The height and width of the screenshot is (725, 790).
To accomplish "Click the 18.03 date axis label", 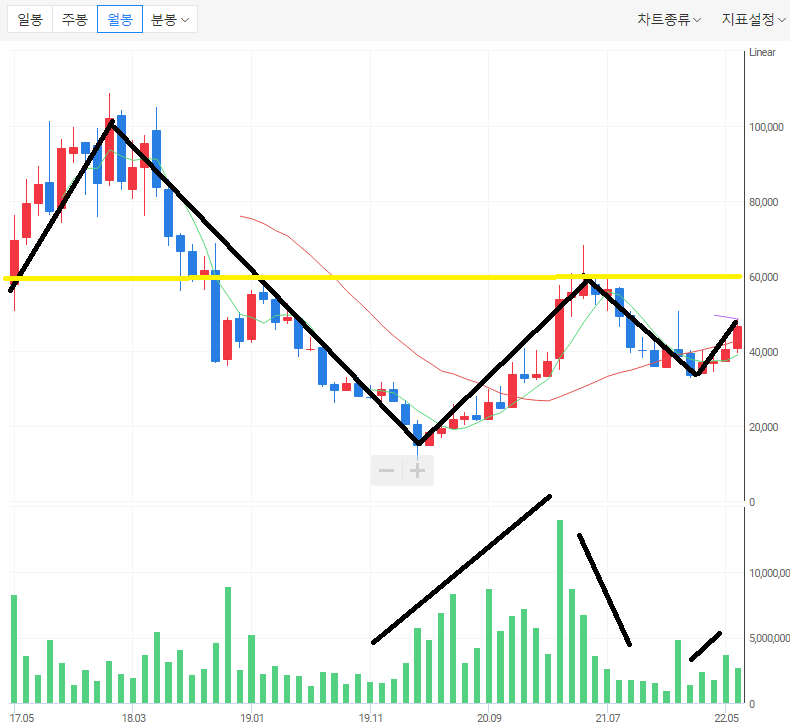I will click(134, 717).
